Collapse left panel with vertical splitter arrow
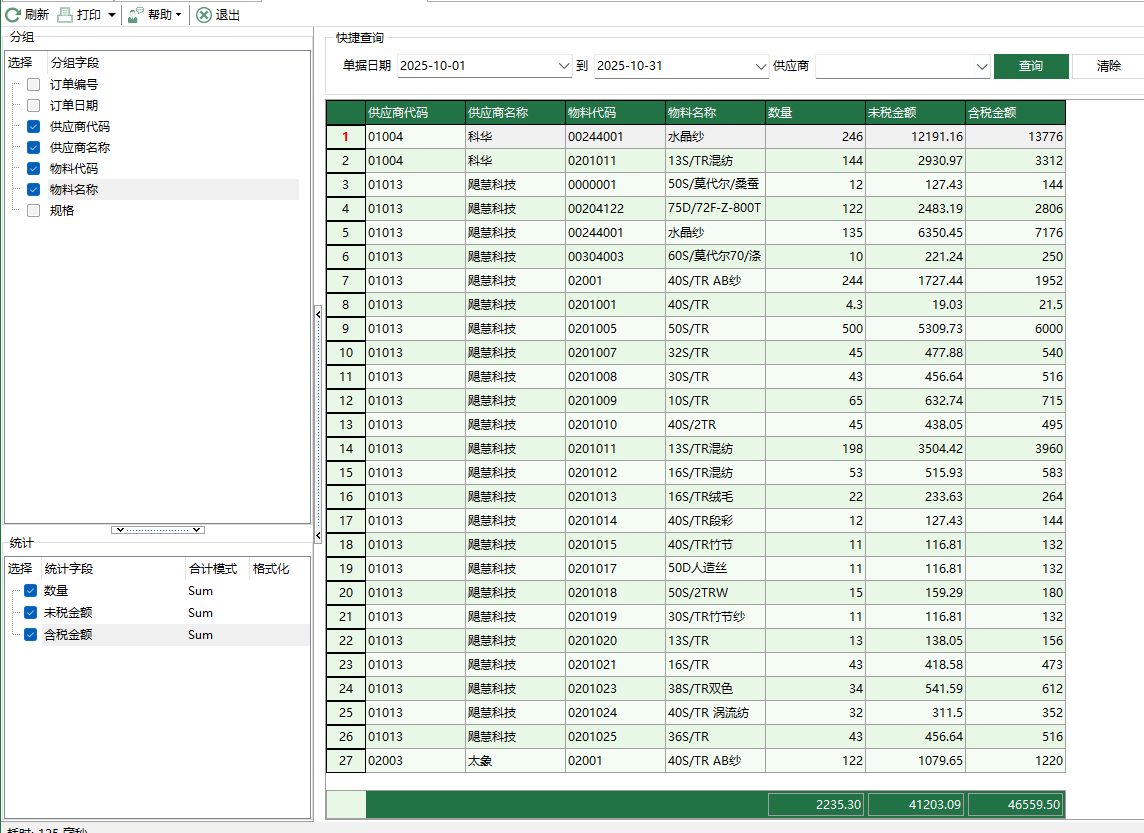This screenshot has width=1144, height=833. [318, 314]
